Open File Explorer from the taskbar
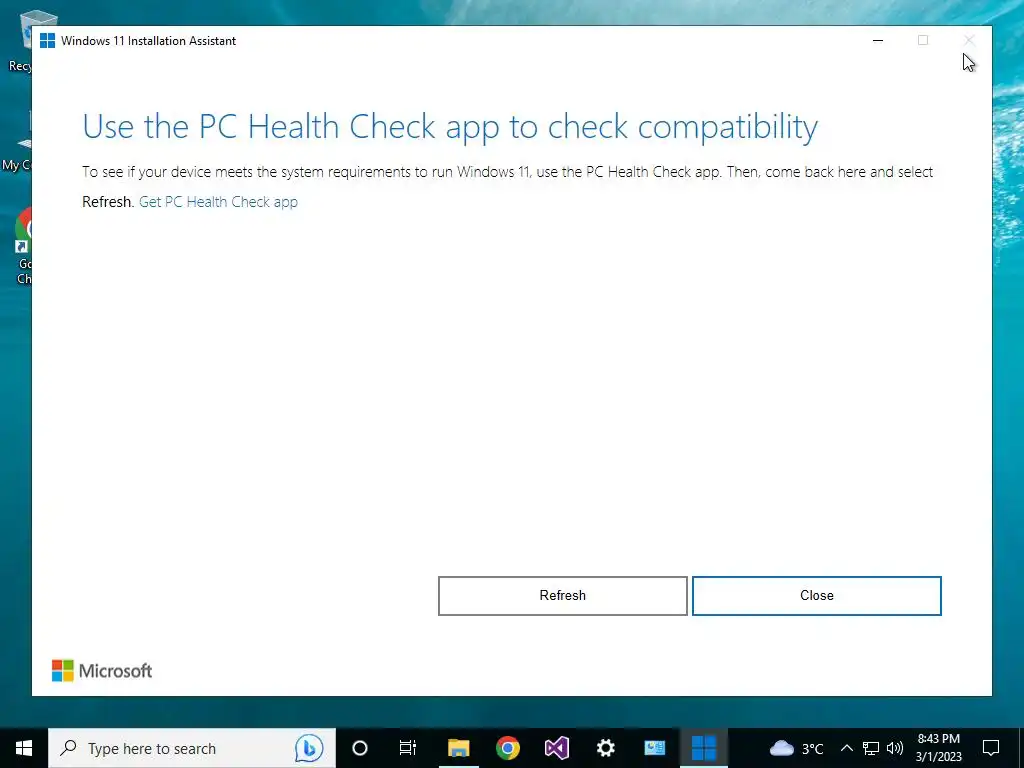 coord(458,748)
